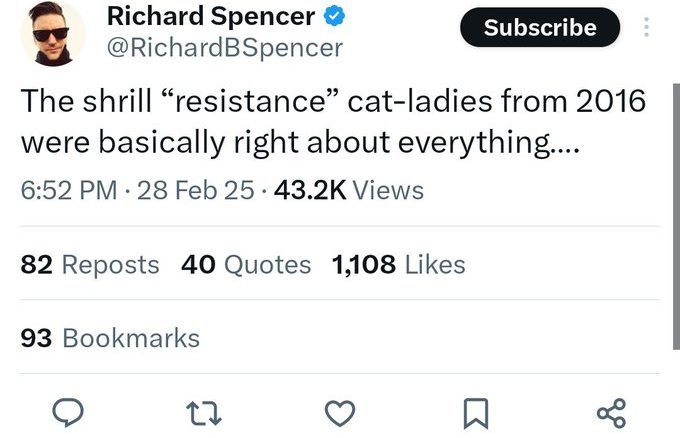Click the 28 Feb 25 date
Image resolution: width=680 pixels, height=438 pixels.
point(196,190)
